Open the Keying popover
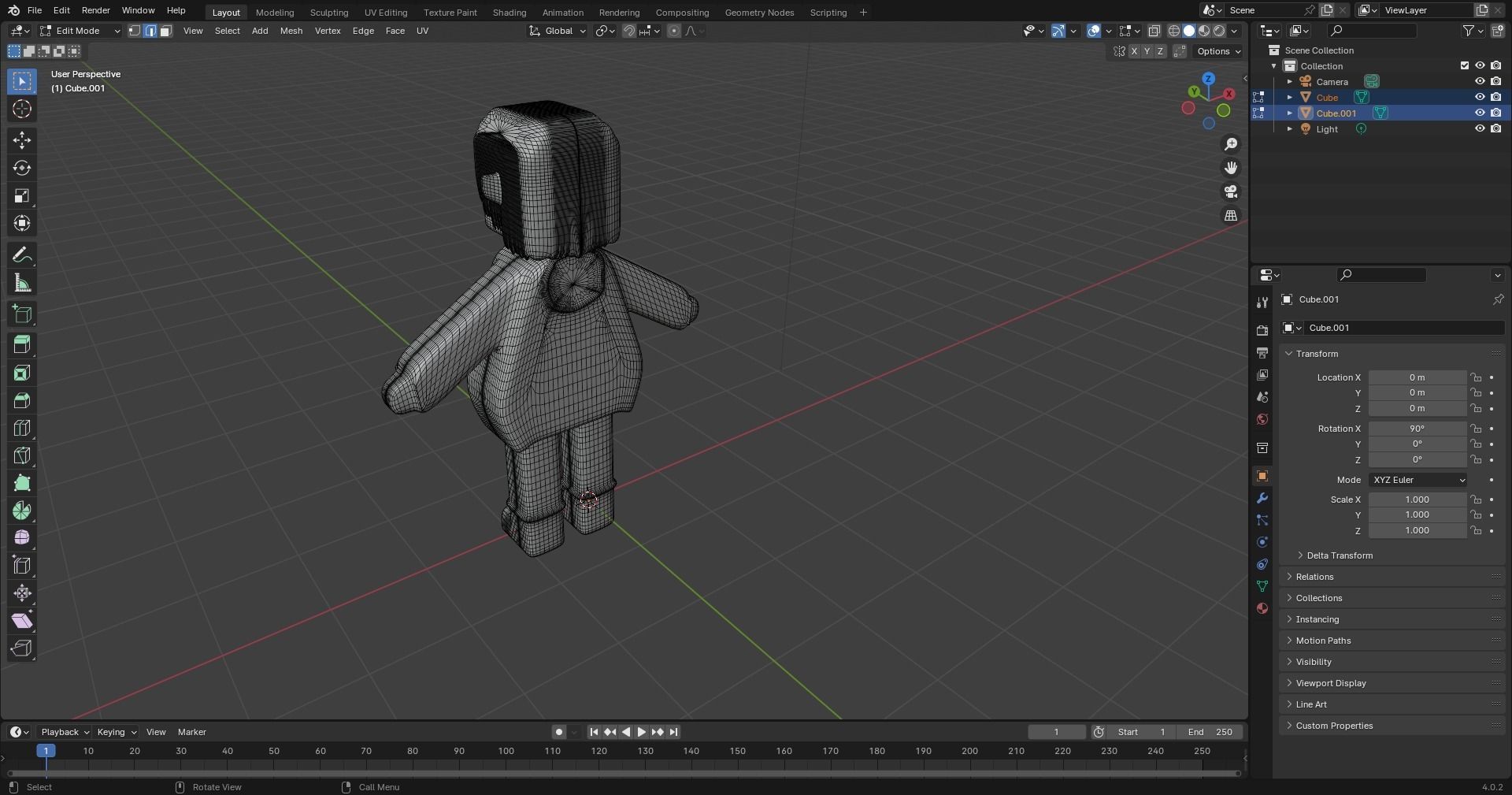 point(116,732)
